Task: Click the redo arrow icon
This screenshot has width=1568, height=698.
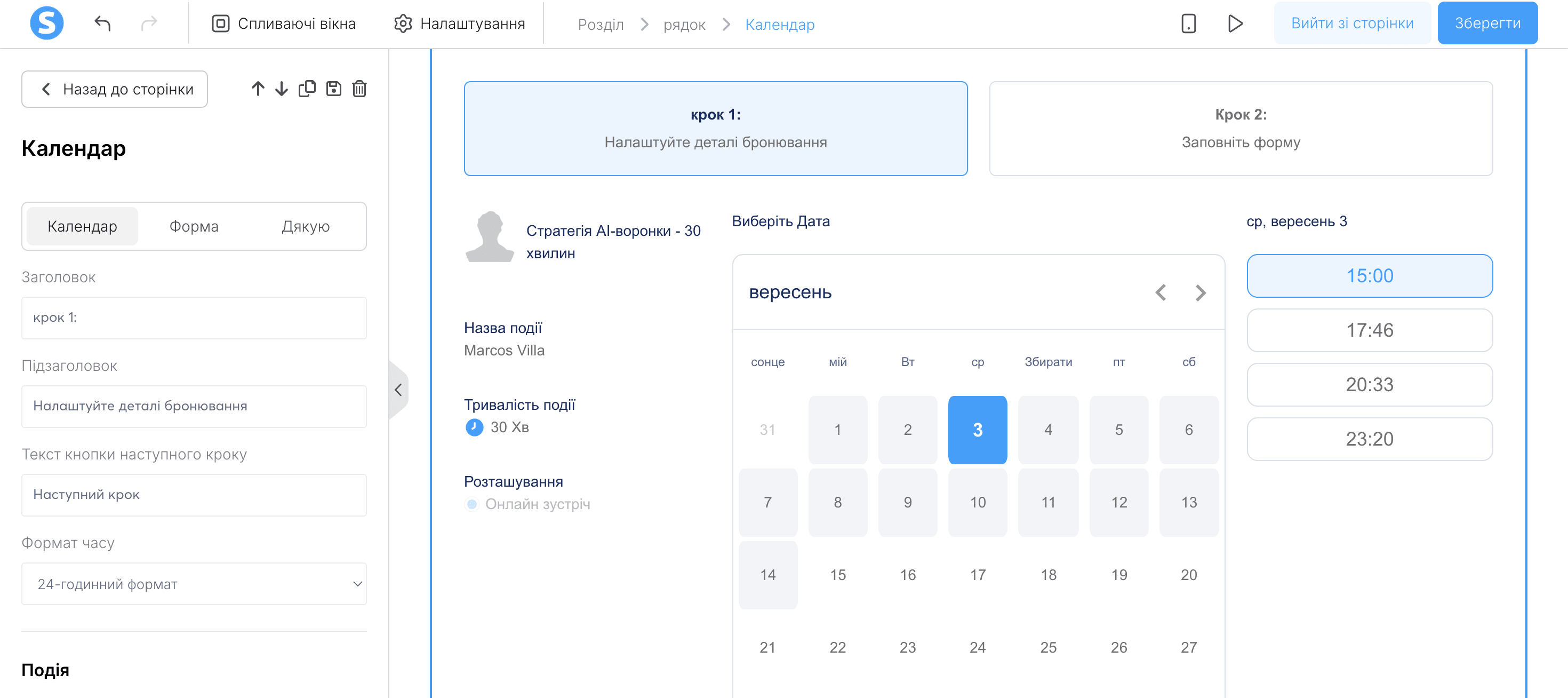Action: (x=149, y=24)
